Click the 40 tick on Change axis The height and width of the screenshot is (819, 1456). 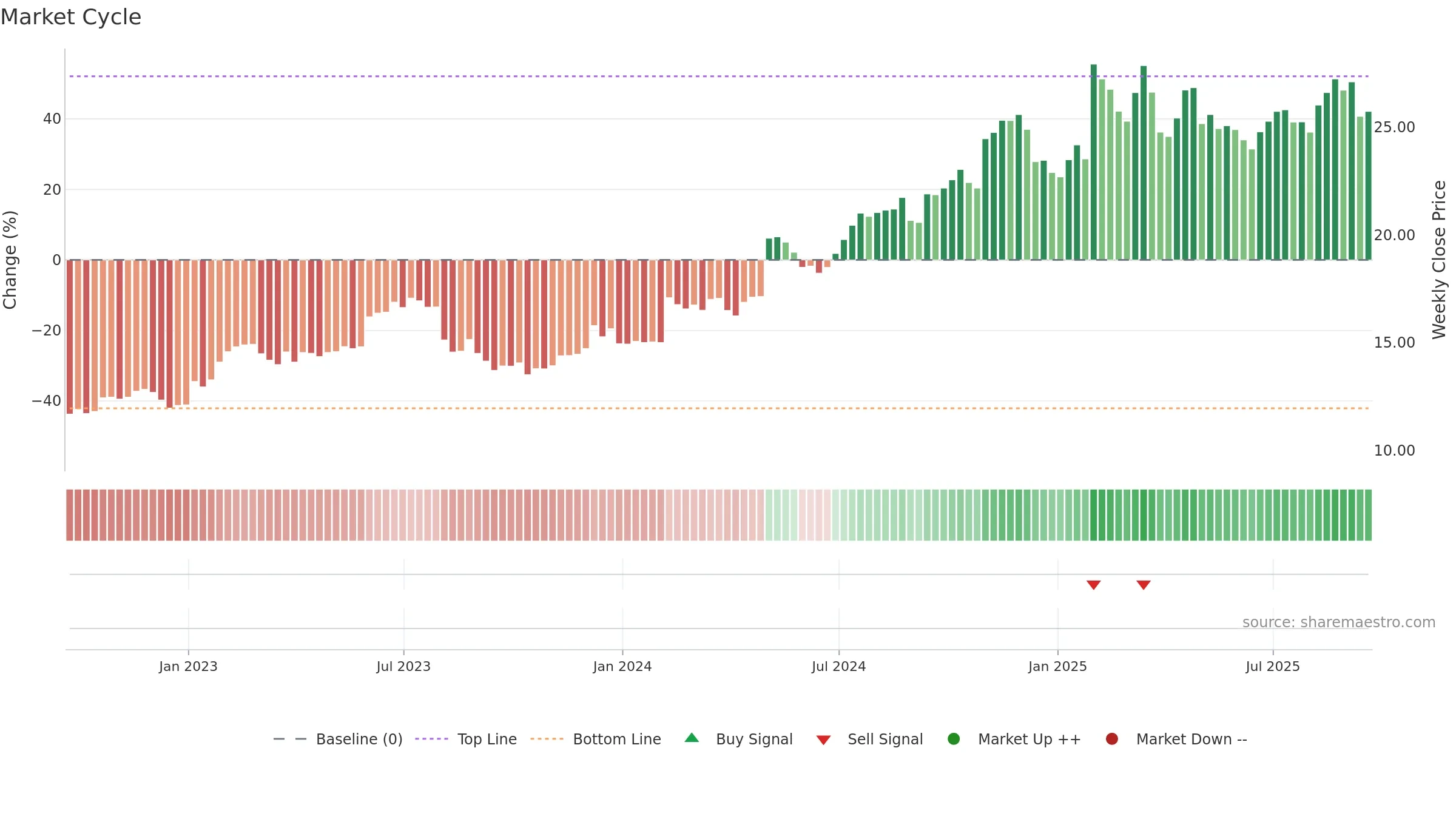click(x=52, y=119)
